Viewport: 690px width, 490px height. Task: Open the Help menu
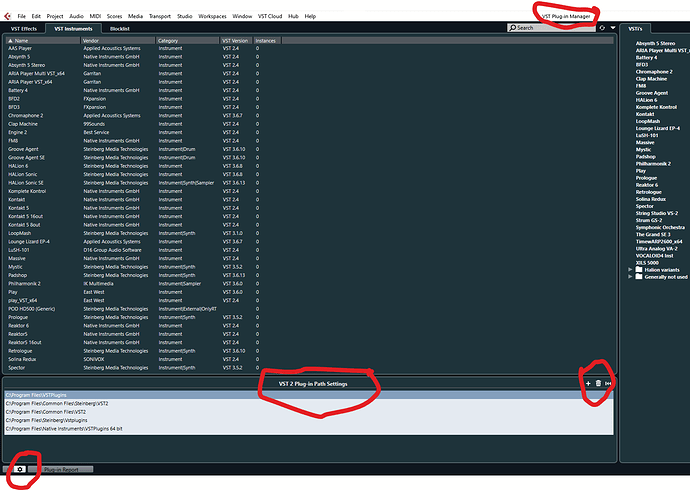tap(310, 16)
